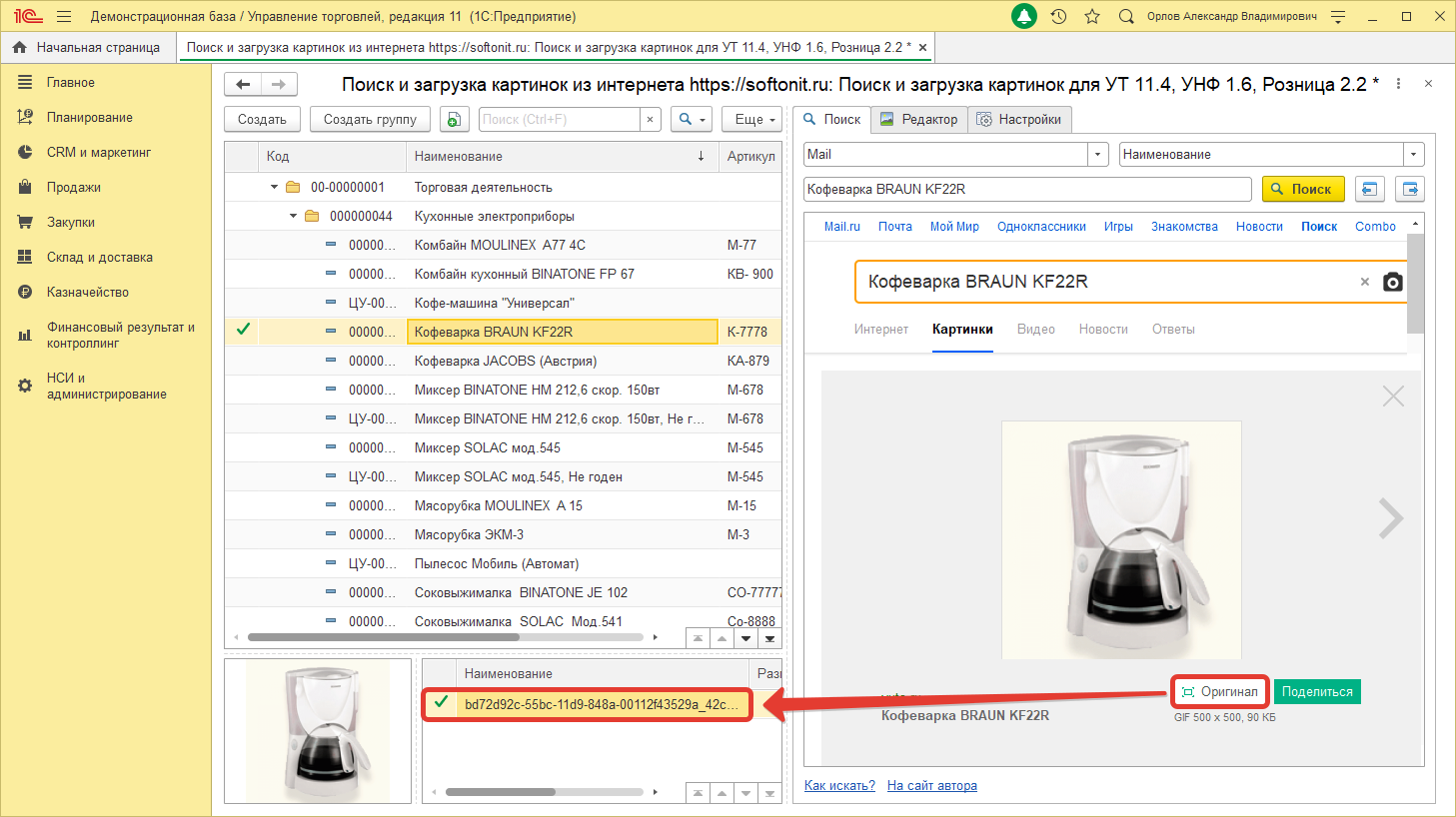The width and height of the screenshot is (1456, 817).
Task: Open the 1C main menu hamburger icon
Action: [x=64, y=16]
